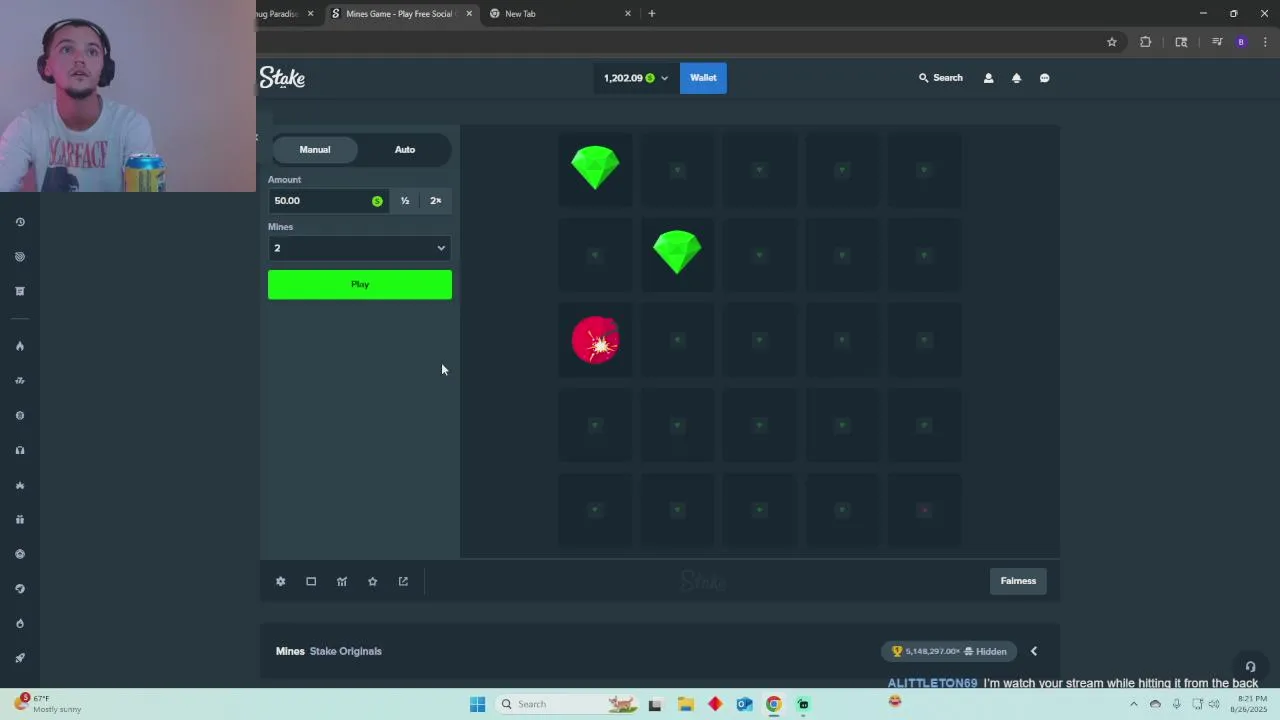The image size is (1280, 720).
Task: Open the chat bubble icon in header
Action: pyautogui.click(x=1044, y=78)
